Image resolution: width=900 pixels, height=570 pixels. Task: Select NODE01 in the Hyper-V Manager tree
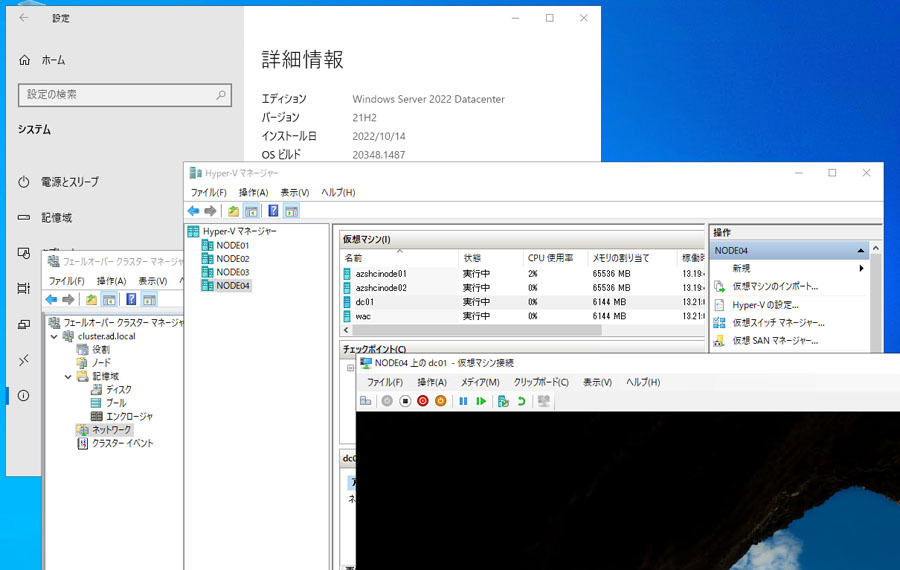tap(232, 245)
